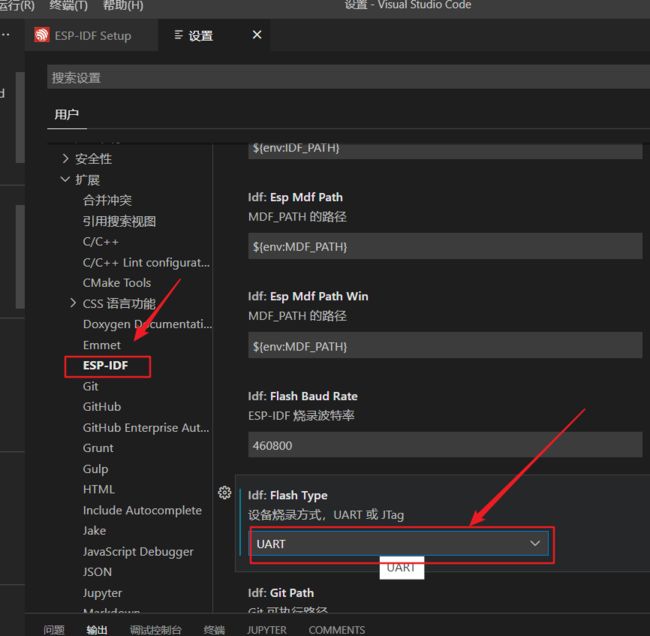This screenshot has height=636, width=650.
Task: Select C/C++ Lint configuration entry
Action: [x=146, y=262]
